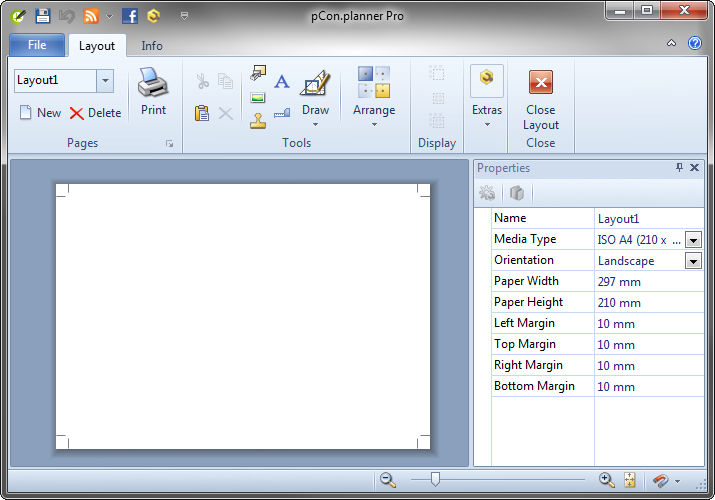Click the Media Type property label
This screenshot has height=500, width=715.
tap(525, 239)
